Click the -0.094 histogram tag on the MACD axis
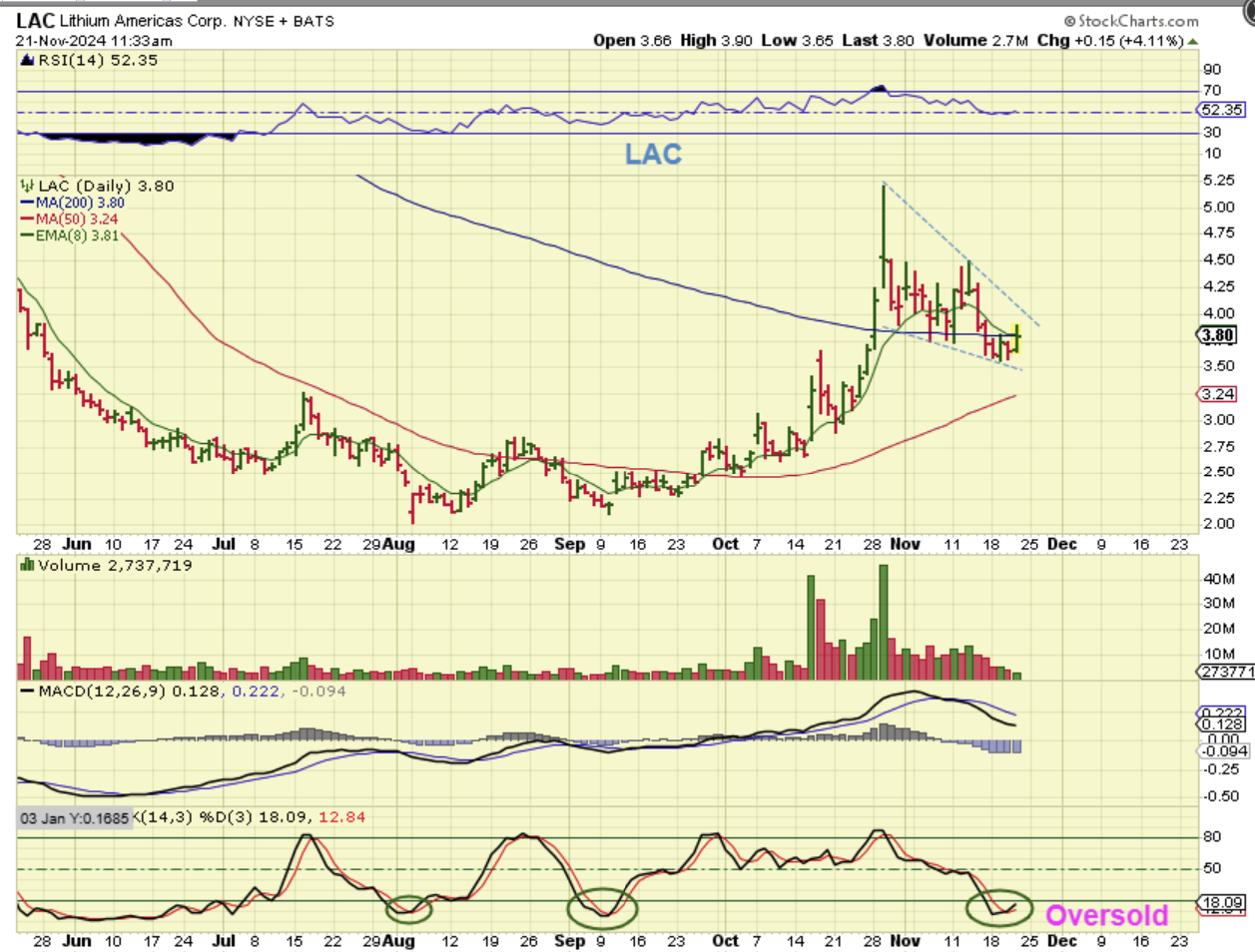 (1222, 751)
